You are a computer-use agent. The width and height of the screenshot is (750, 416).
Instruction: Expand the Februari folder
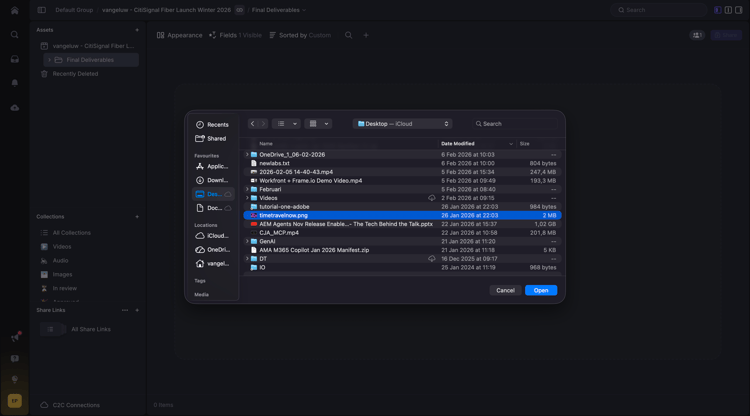click(x=247, y=189)
